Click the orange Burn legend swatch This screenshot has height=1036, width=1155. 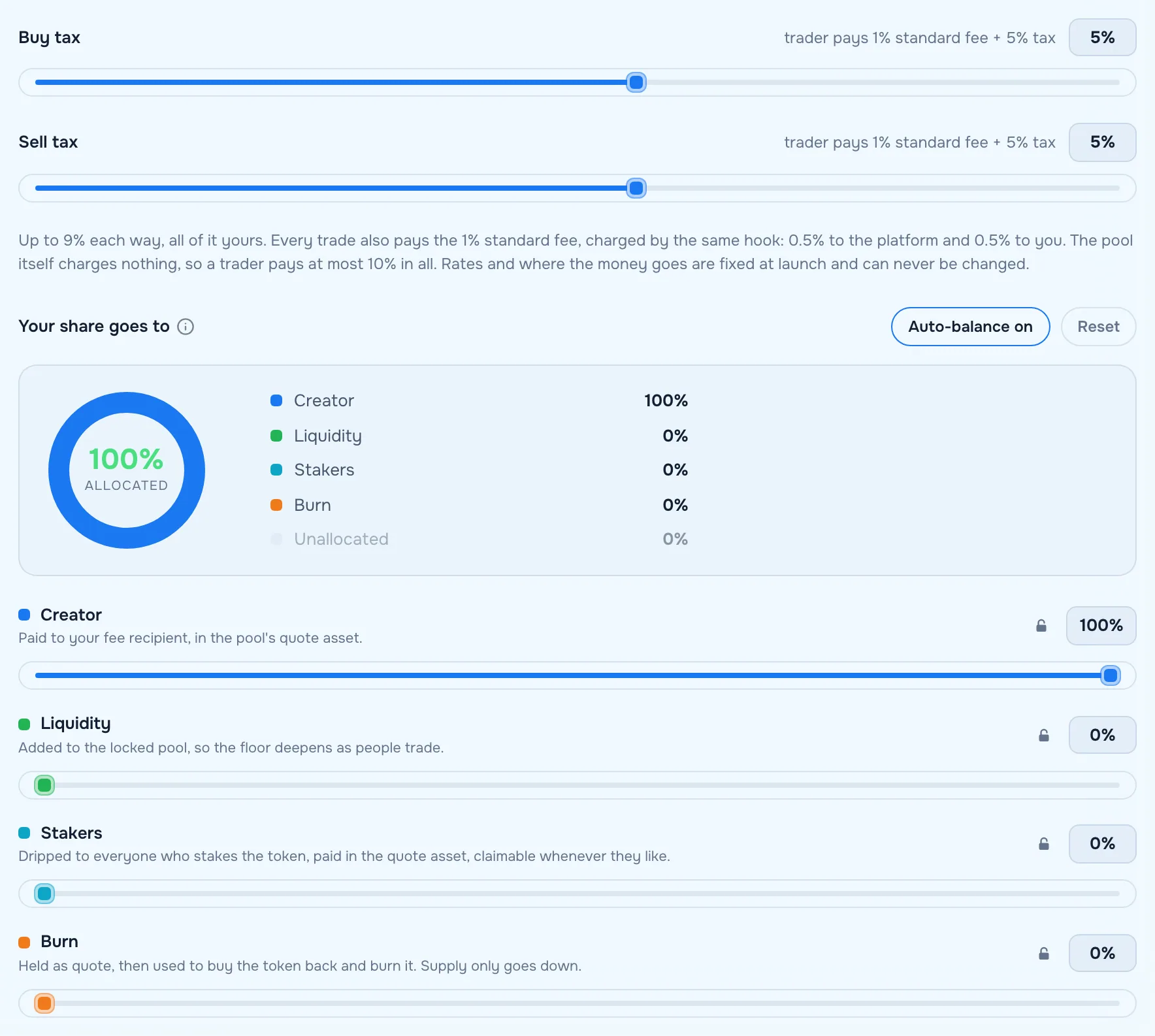276,505
